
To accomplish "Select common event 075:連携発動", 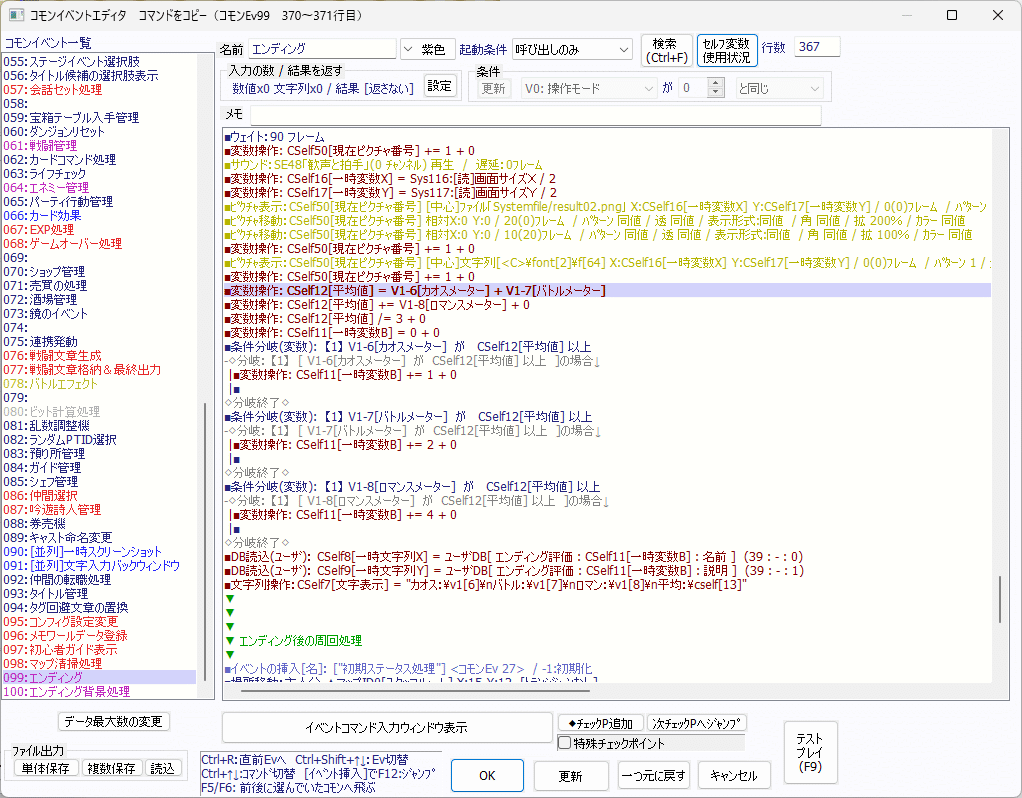I will click(x=99, y=342).
